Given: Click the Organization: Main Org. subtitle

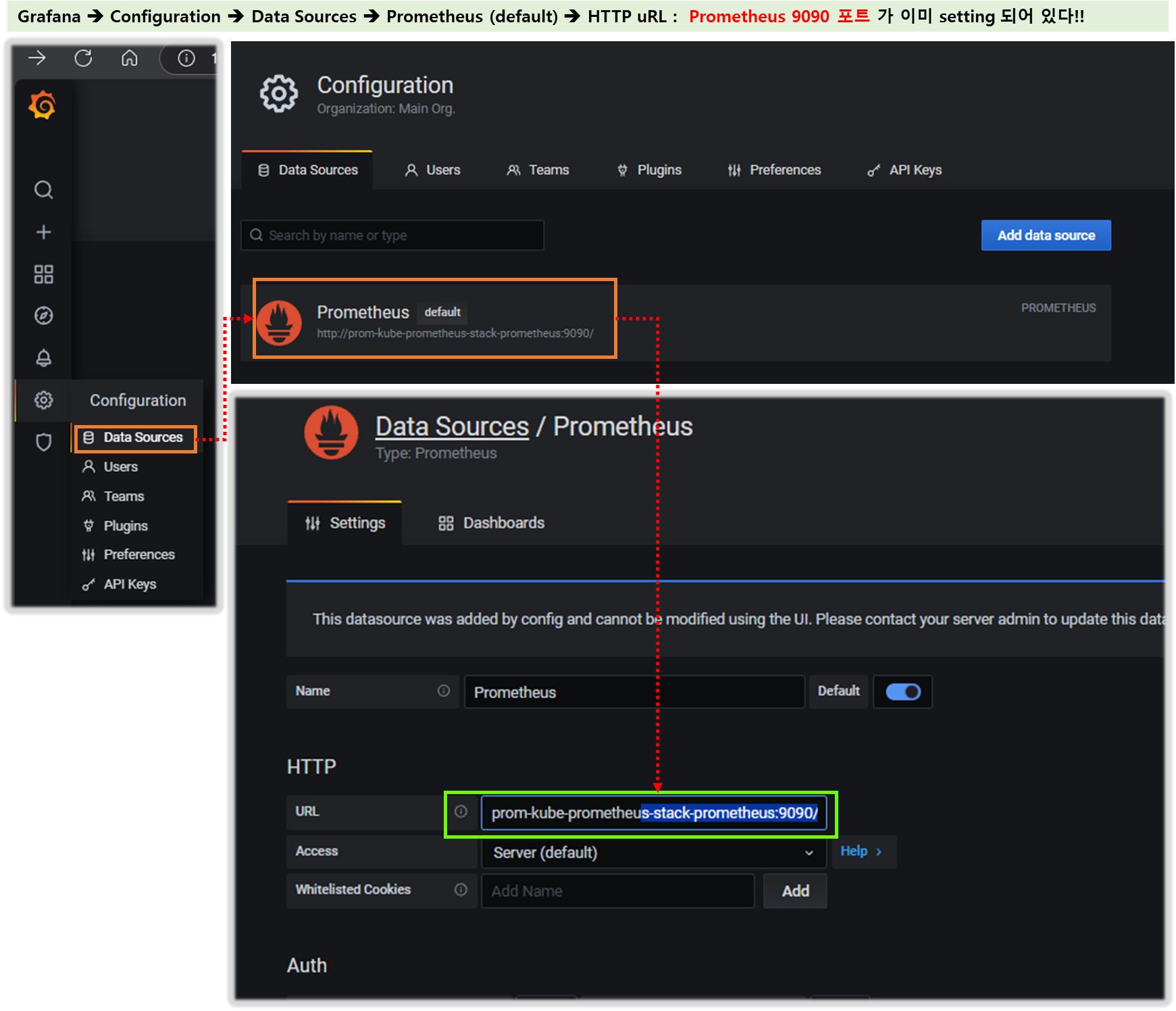Looking at the screenshot, I should pos(386,109).
